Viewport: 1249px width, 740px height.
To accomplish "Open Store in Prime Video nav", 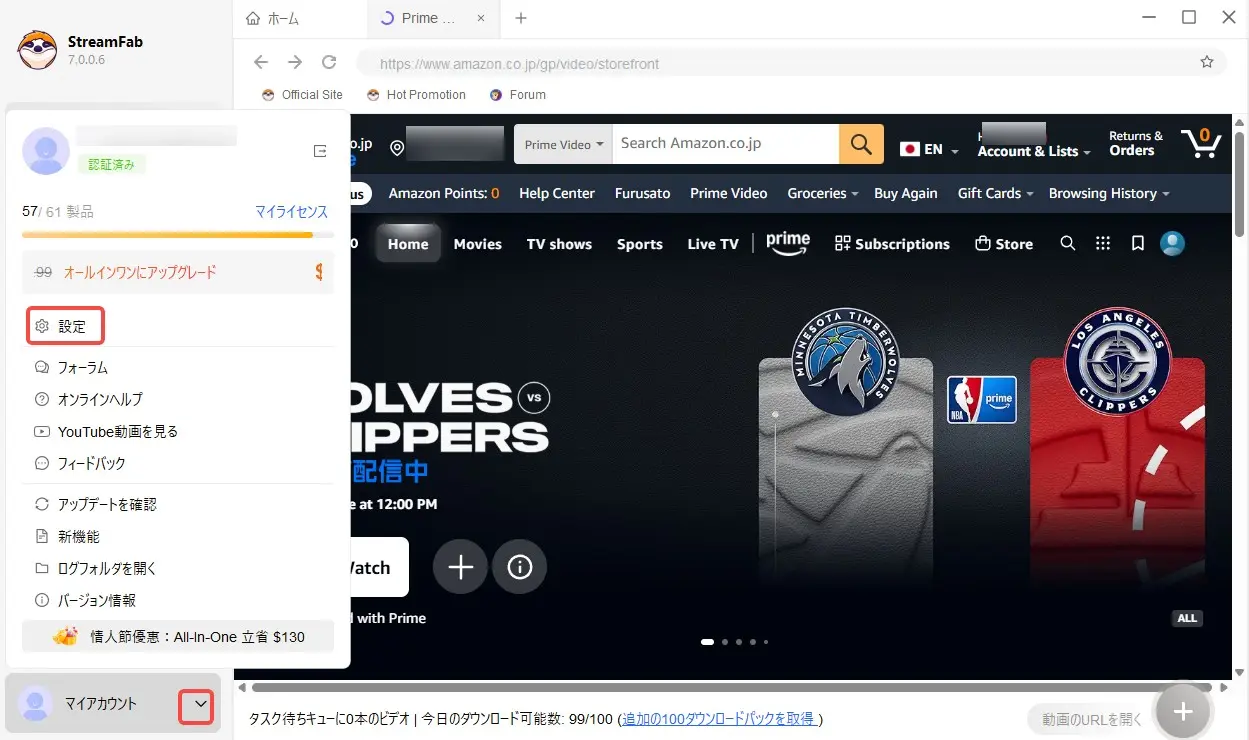I will tap(1003, 244).
